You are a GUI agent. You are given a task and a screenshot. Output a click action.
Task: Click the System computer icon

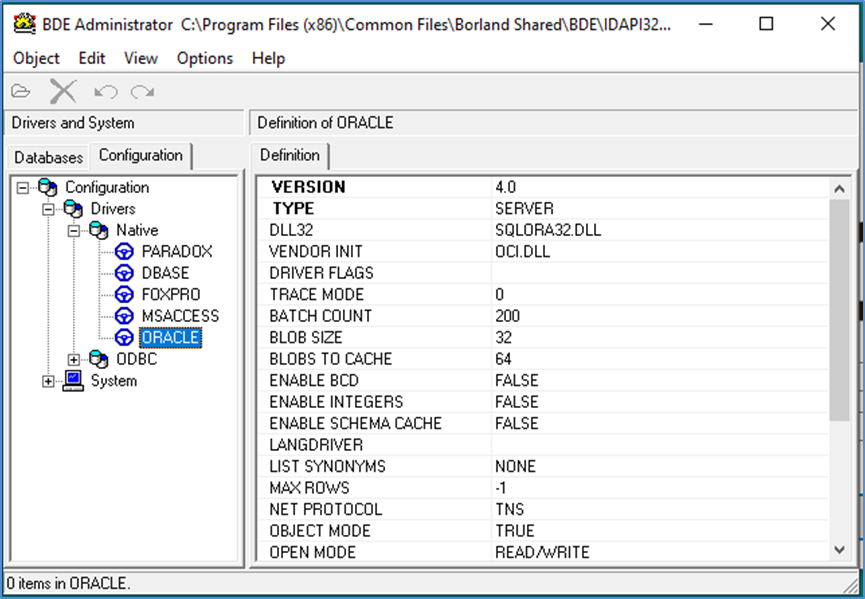tap(73, 381)
